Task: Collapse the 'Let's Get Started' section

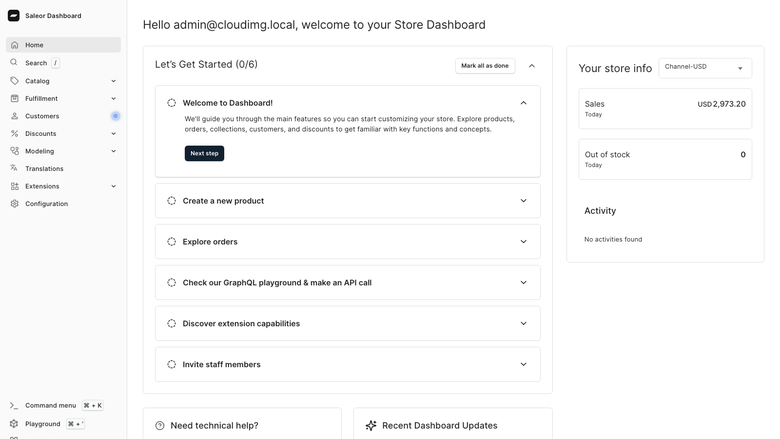Action: click(x=532, y=66)
